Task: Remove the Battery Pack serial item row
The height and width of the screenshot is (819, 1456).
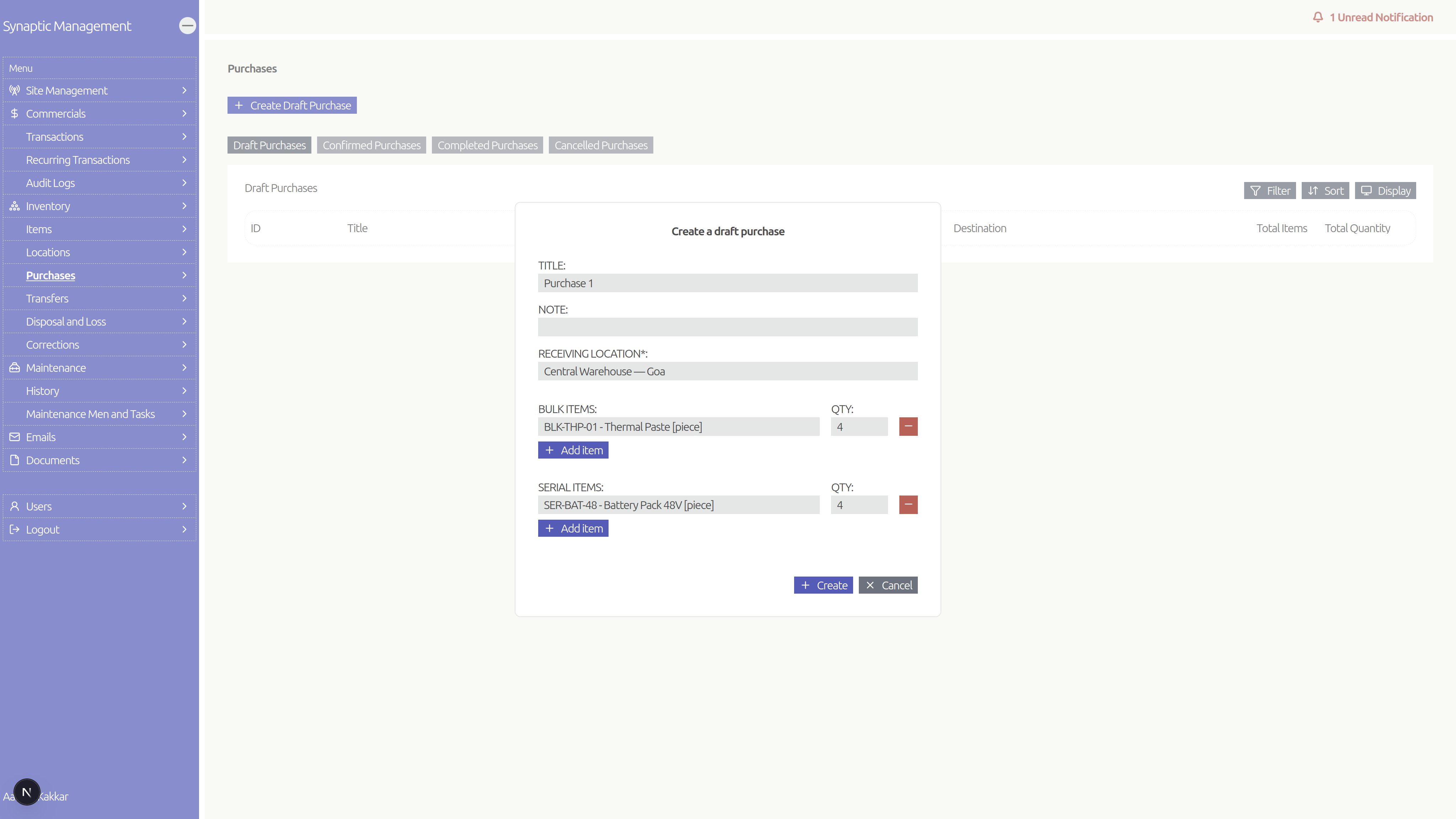Action: [x=908, y=505]
